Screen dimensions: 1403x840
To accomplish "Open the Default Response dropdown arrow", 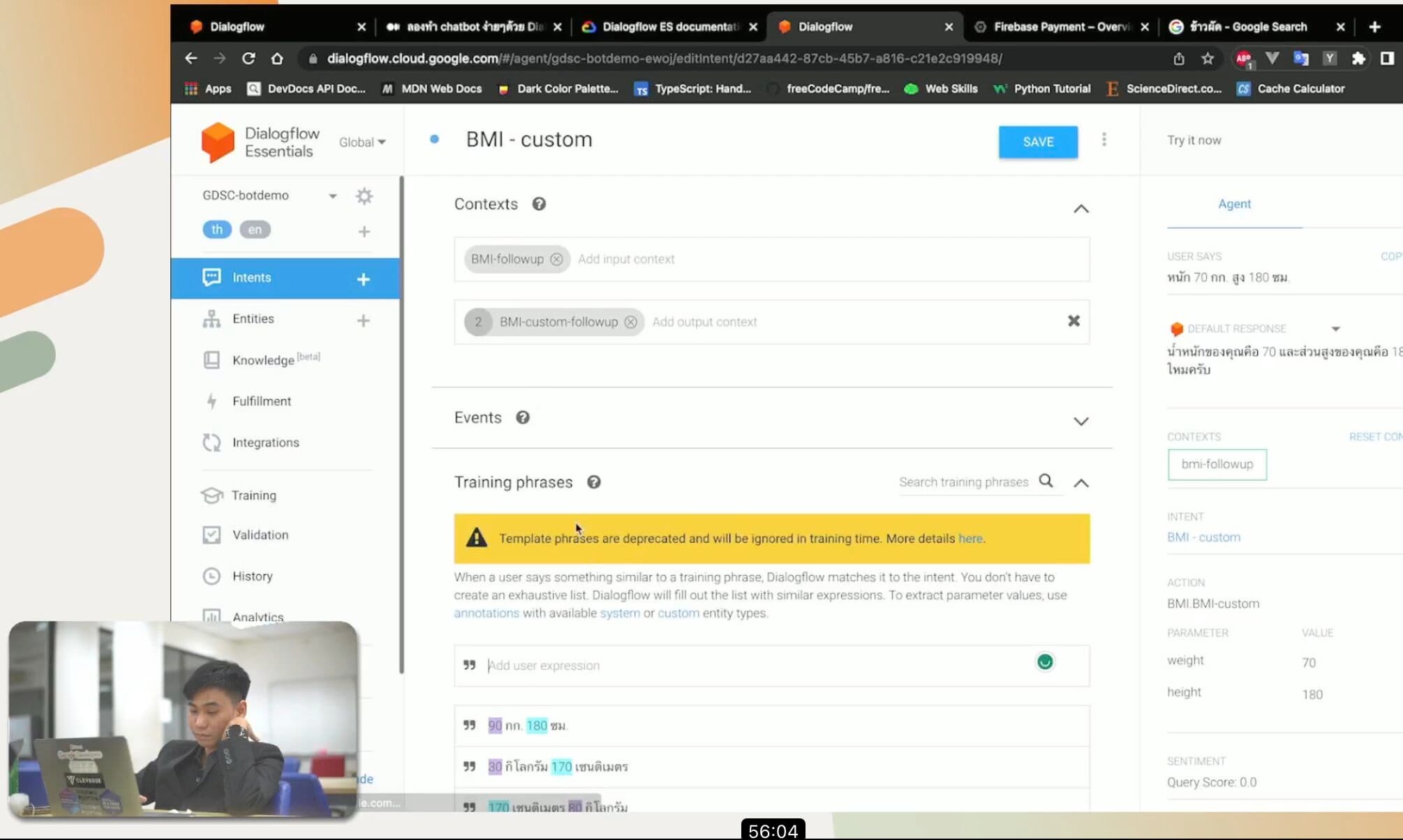I will coord(1335,329).
